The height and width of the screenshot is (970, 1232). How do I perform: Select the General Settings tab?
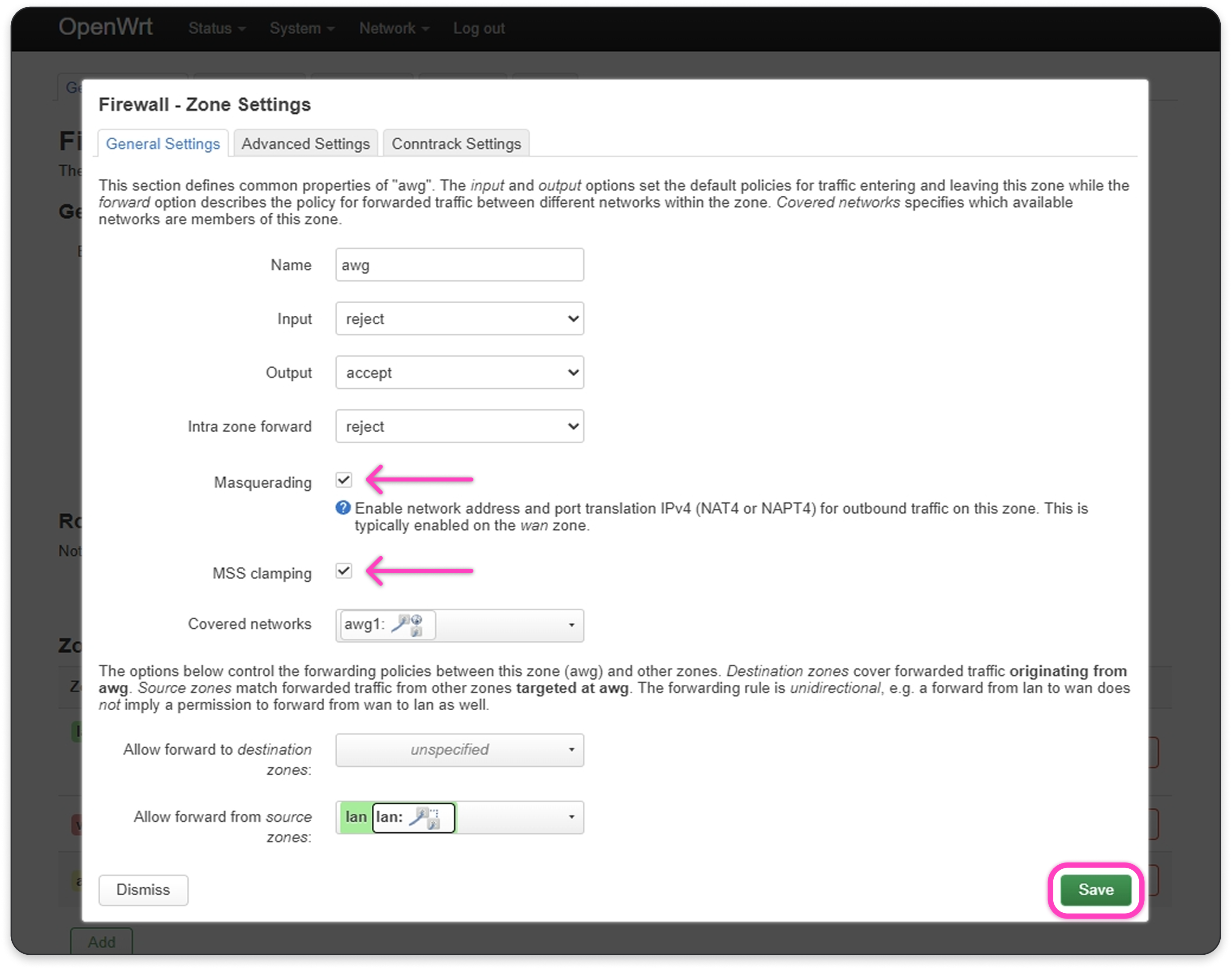163,144
